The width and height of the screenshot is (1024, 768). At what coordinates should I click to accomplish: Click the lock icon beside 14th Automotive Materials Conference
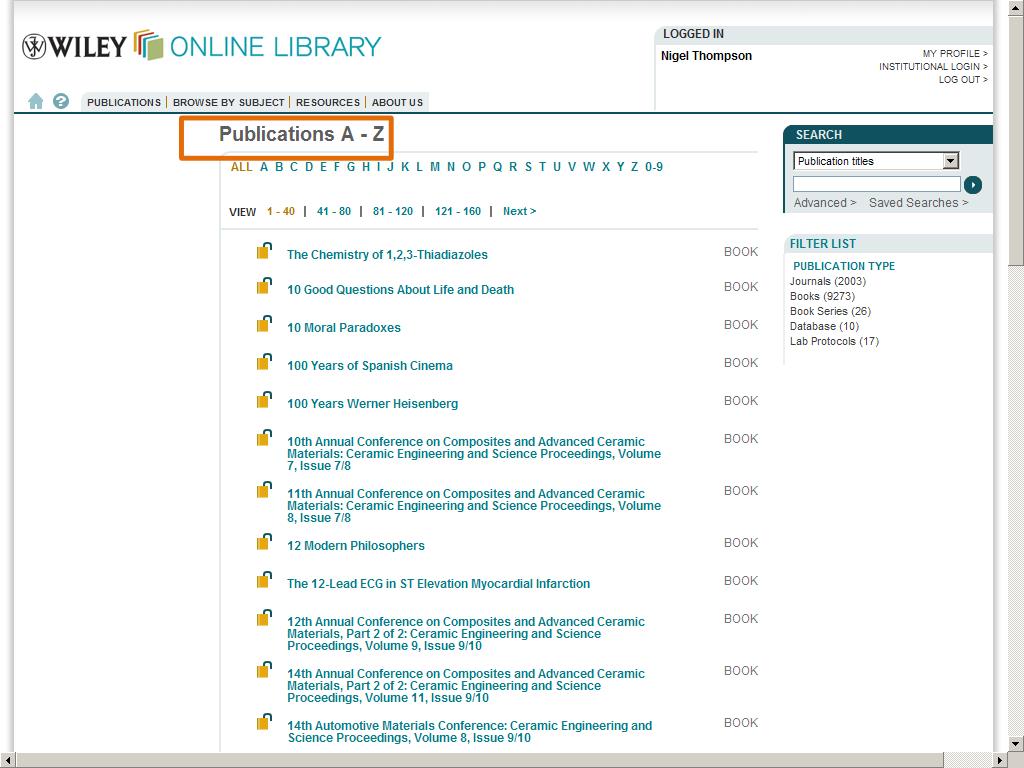(264, 722)
